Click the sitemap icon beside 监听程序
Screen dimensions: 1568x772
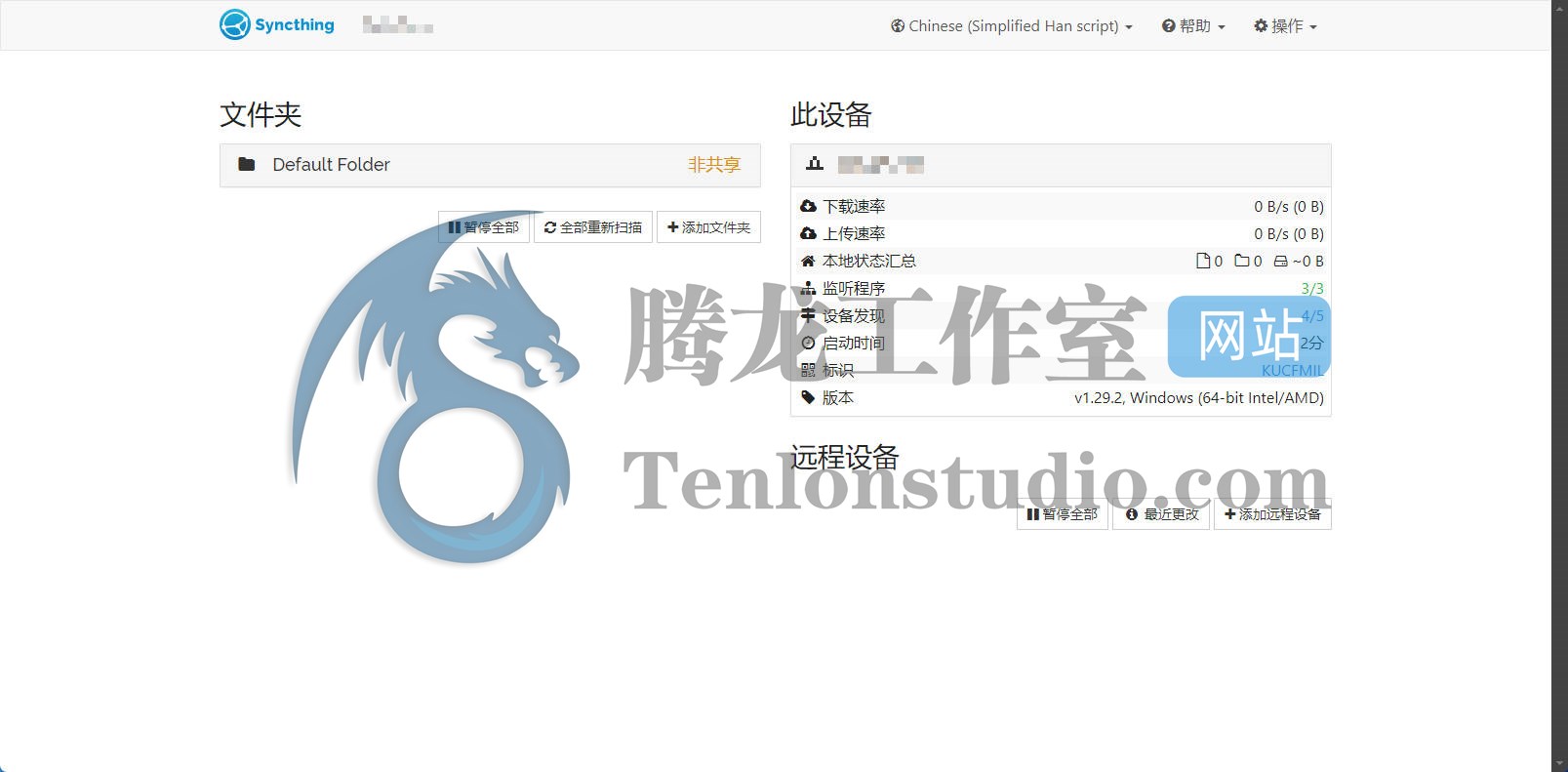[808, 288]
